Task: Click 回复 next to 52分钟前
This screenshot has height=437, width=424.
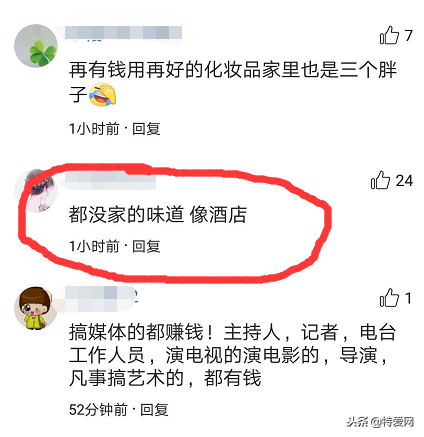Action: point(154,410)
